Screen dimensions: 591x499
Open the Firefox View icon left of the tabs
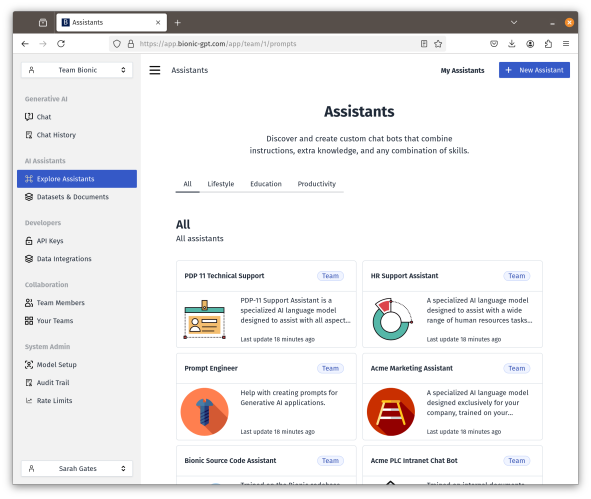[43, 23]
